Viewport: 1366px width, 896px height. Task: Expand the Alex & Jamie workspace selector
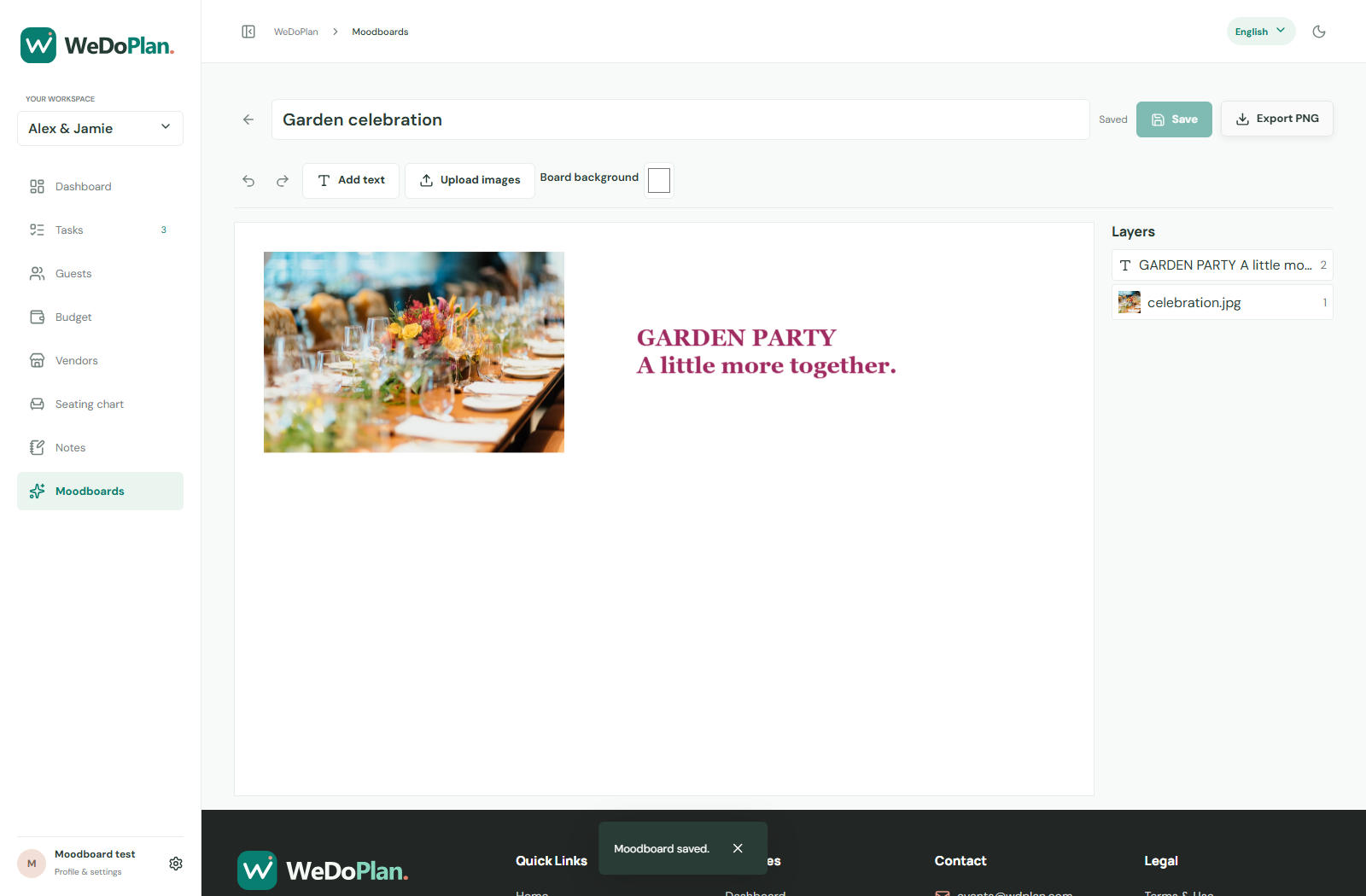[x=100, y=128]
